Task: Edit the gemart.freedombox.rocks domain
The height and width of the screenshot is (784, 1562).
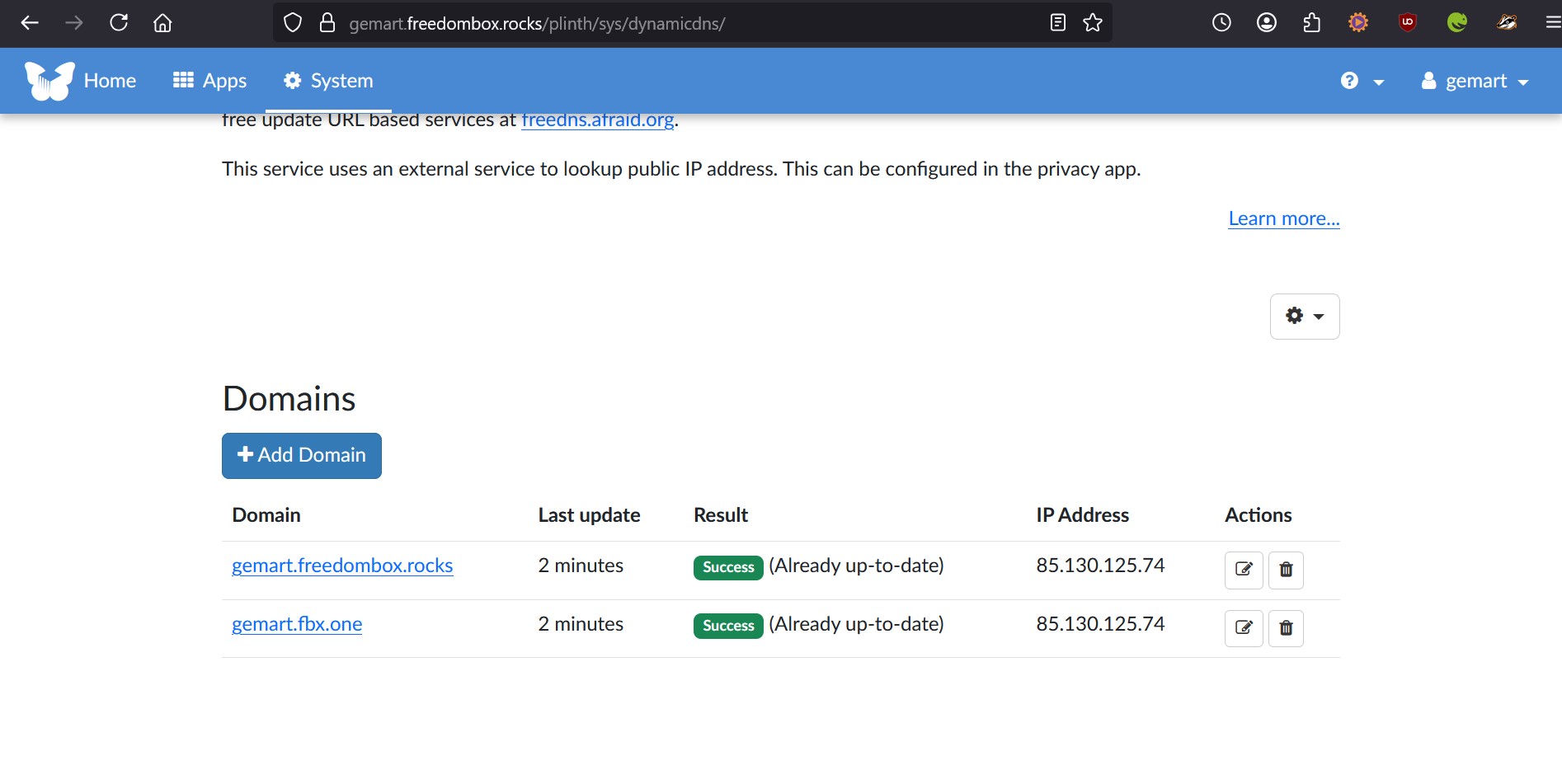Action: pyautogui.click(x=1244, y=570)
